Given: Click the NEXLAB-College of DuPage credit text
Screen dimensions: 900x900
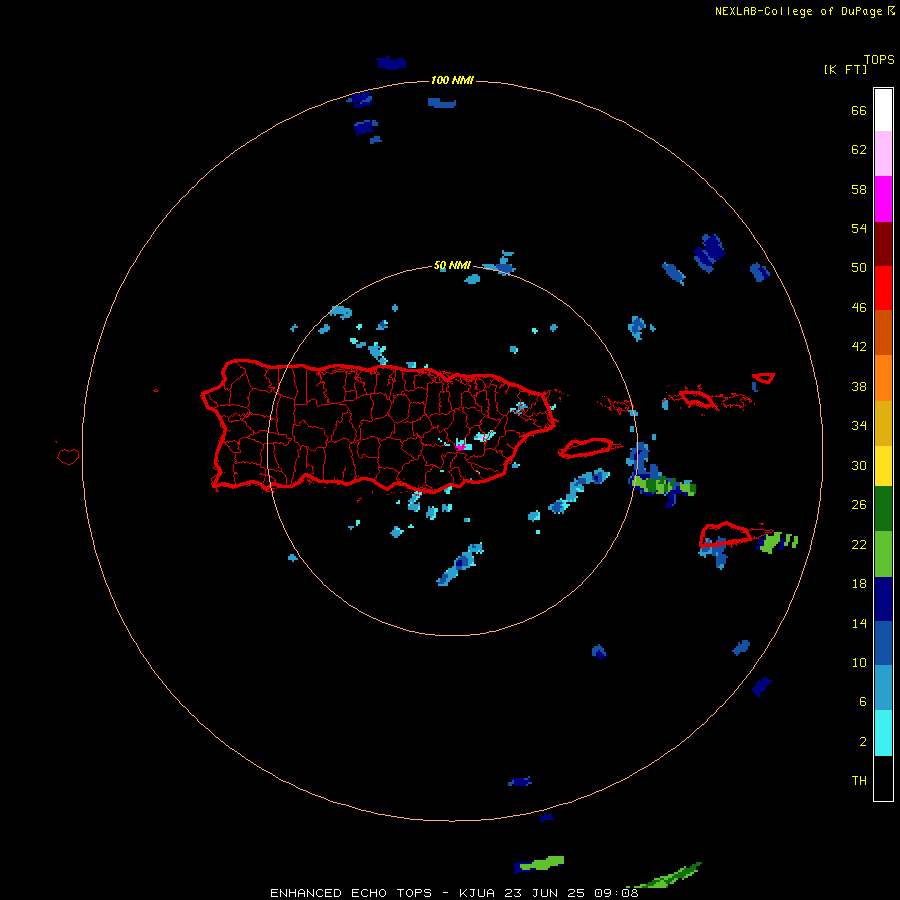Looking at the screenshot, I should [x=805, y=11].
